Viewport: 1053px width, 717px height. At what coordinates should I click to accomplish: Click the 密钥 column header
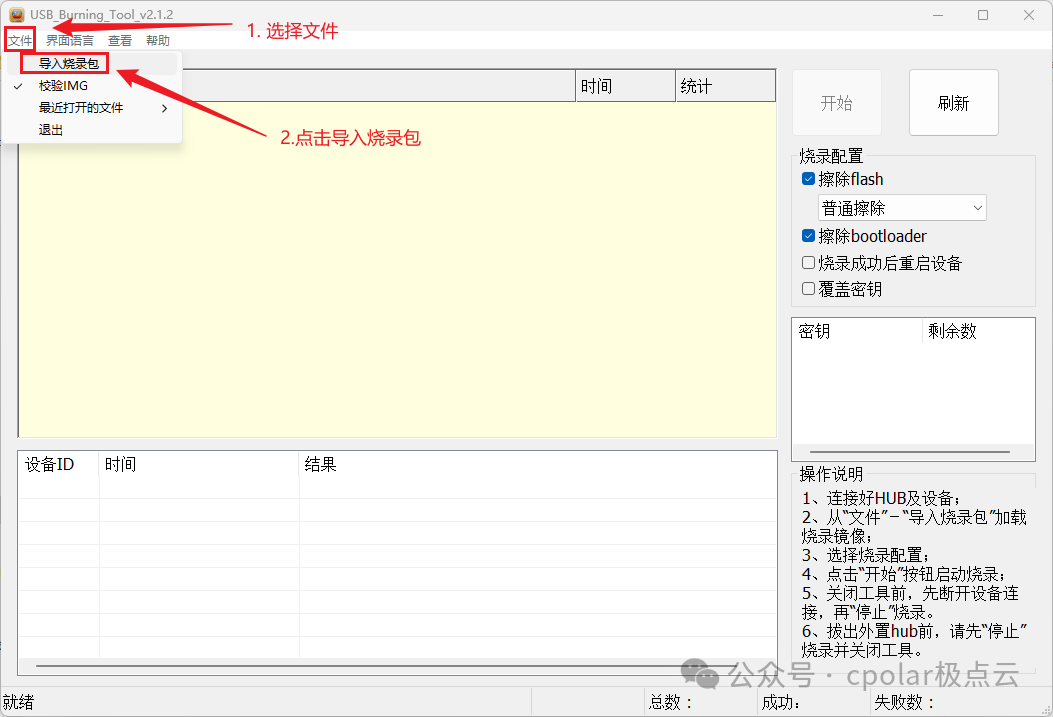[x=857, y=331]
